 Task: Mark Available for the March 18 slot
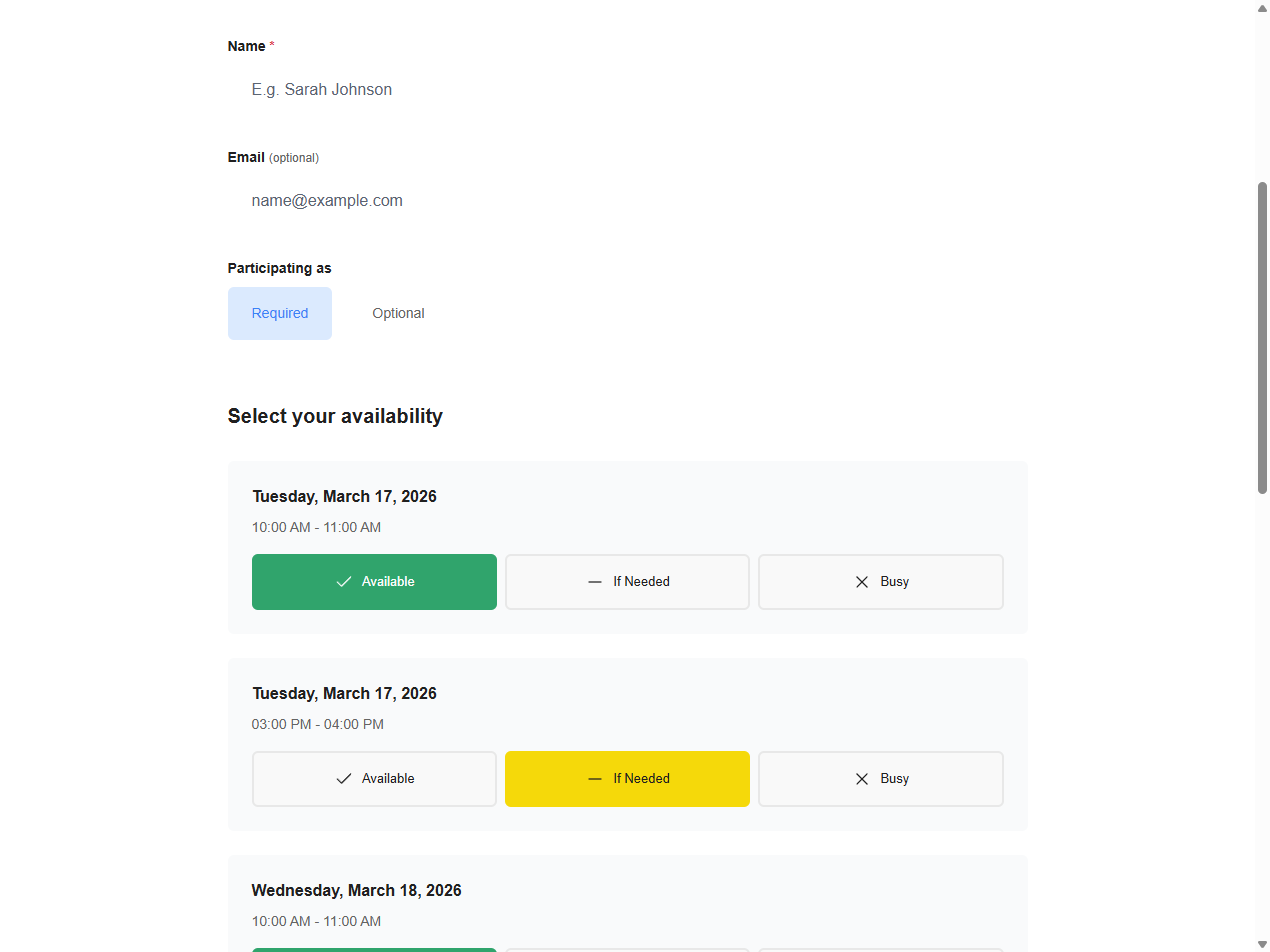(374, 950)
